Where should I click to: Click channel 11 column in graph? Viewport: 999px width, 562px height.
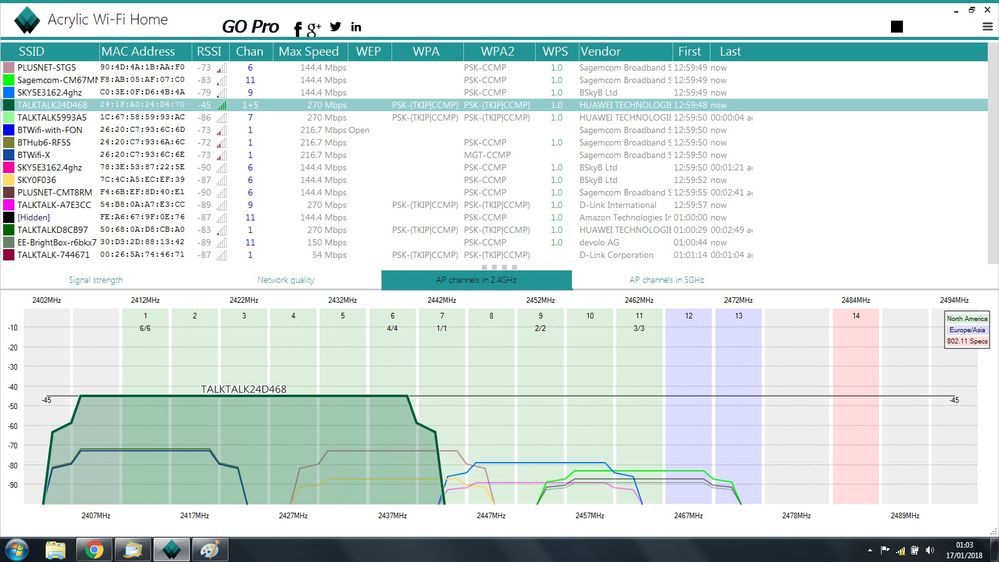pos(639,407)
